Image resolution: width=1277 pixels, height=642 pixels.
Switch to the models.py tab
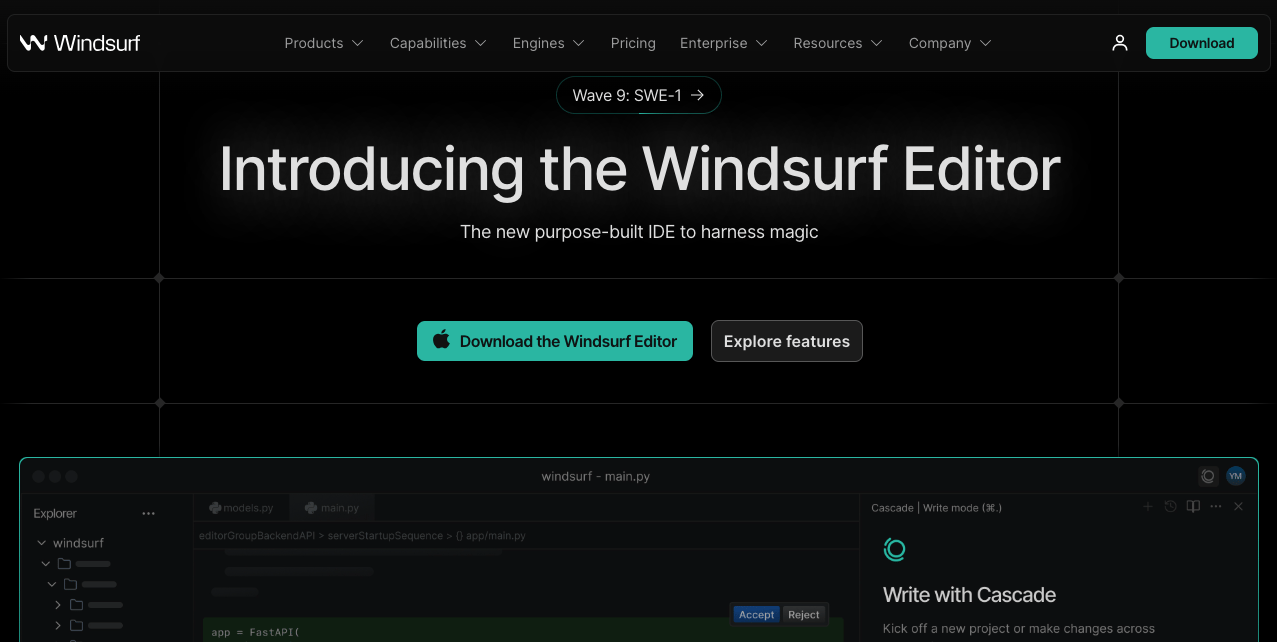coord(241,508)
